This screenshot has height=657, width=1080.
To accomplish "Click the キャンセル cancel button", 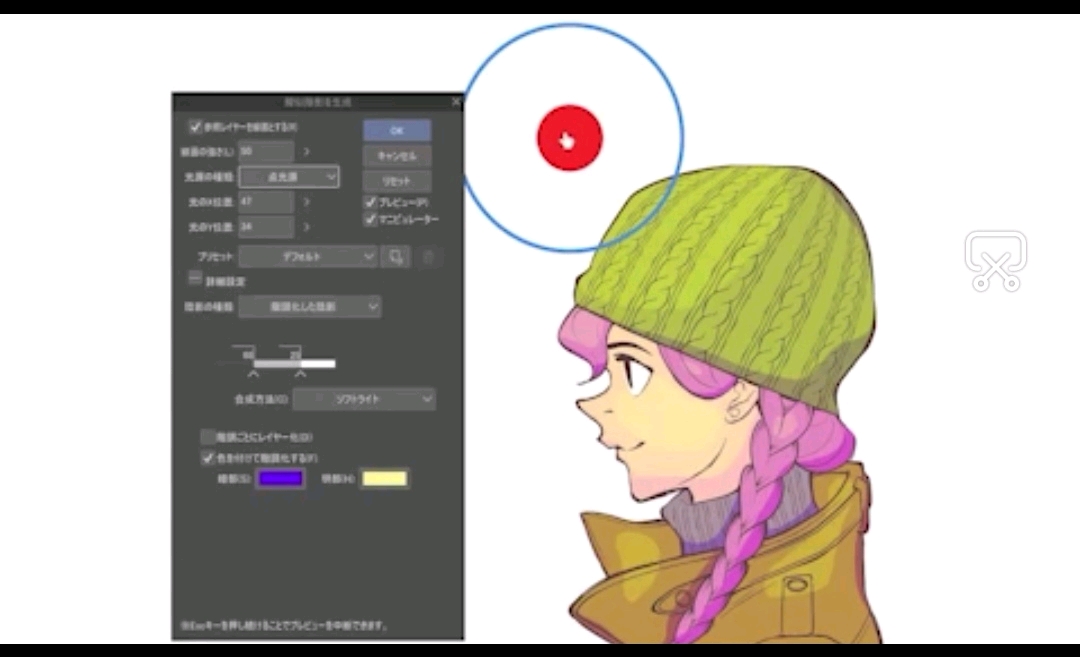I will tap(397, 156).
